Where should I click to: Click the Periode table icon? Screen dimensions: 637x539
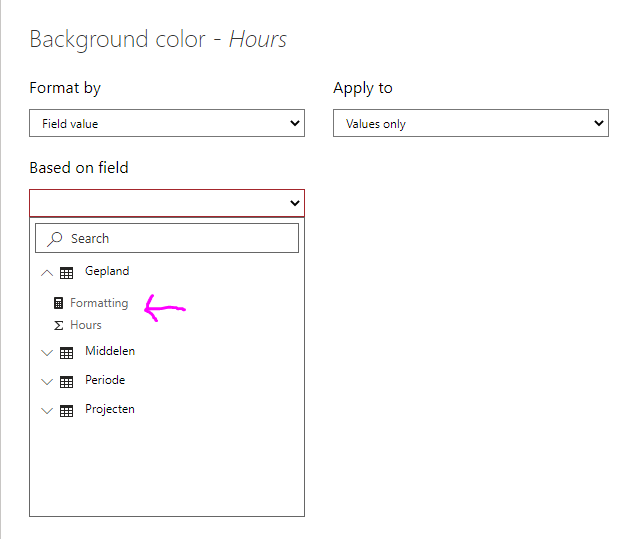[x=67, y=382]
